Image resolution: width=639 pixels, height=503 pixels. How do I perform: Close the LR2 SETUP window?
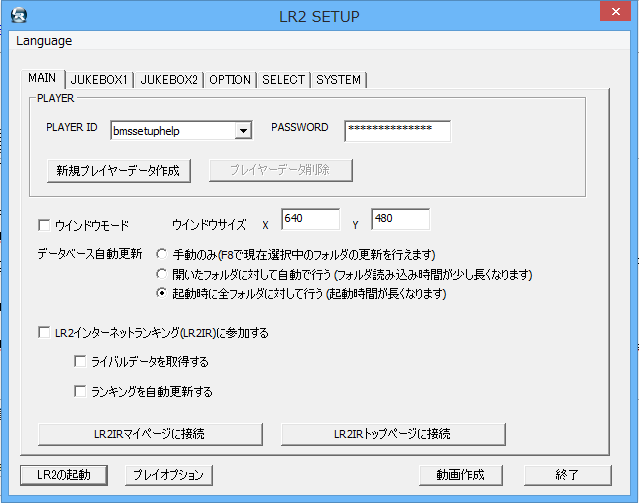(615, 11)
